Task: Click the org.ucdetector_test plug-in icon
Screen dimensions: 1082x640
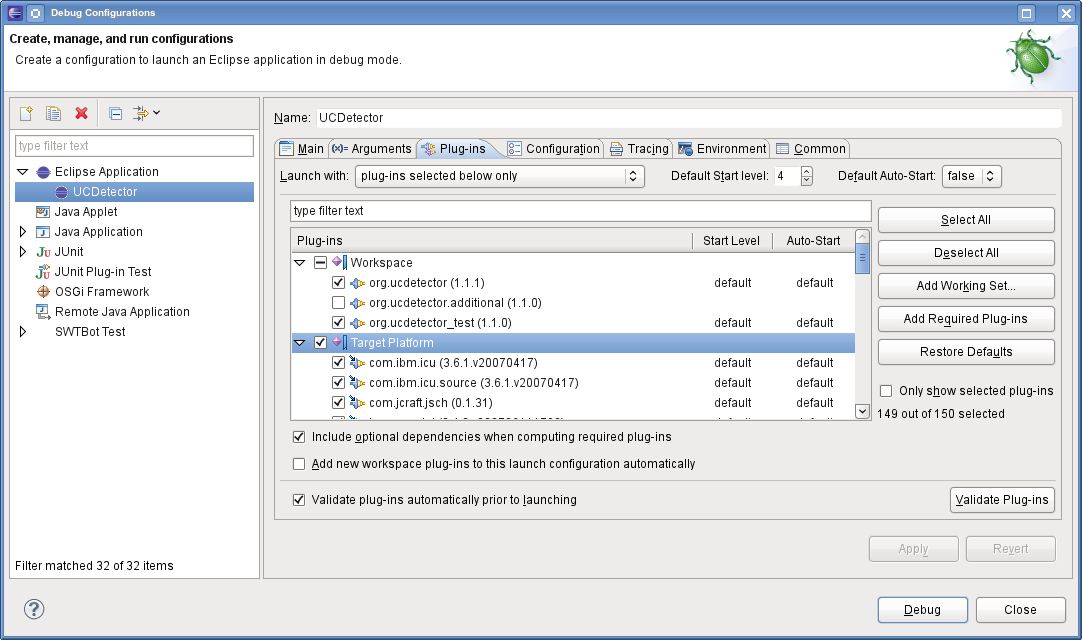Action: [x=357, y=323]
